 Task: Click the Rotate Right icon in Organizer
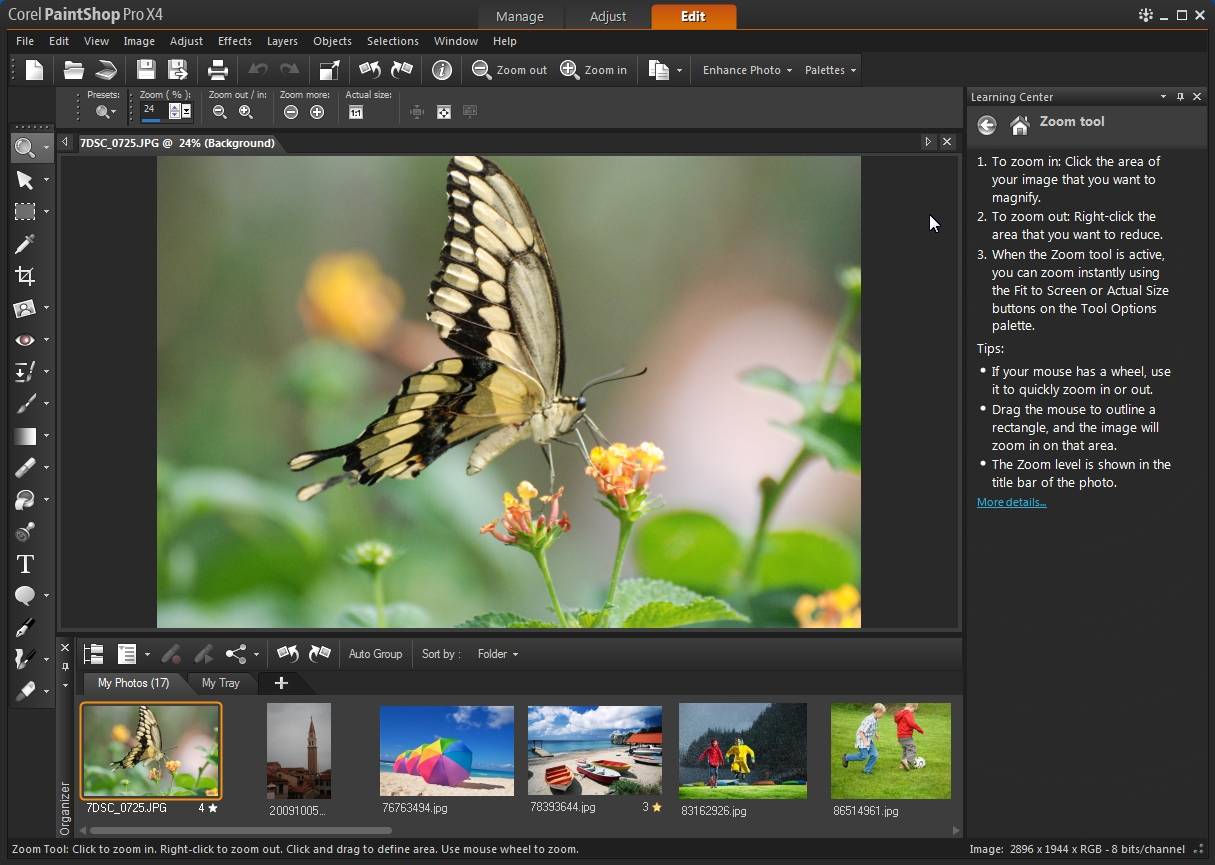pos(319,654)
